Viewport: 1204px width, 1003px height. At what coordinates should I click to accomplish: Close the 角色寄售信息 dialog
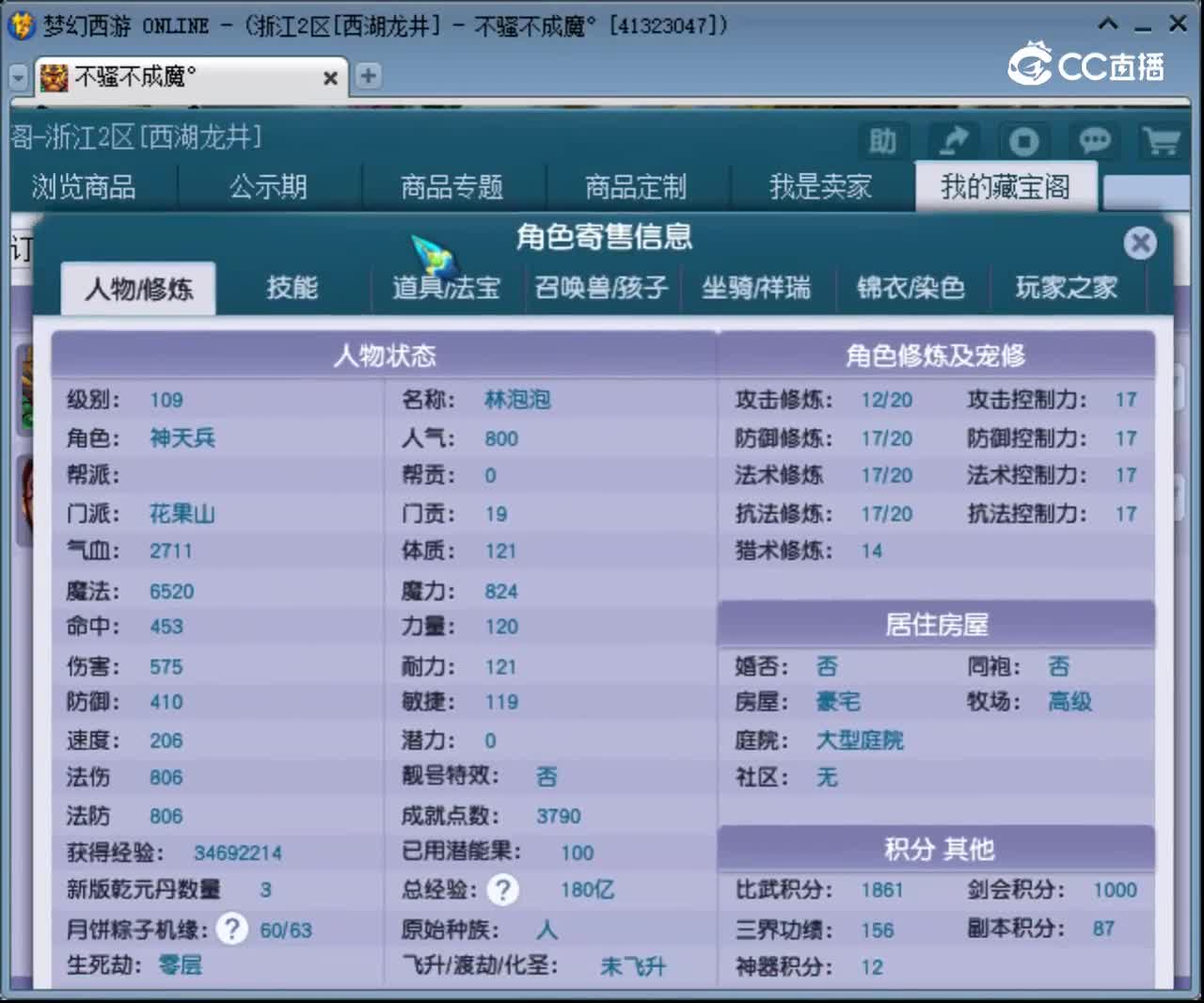point(1140,243)
